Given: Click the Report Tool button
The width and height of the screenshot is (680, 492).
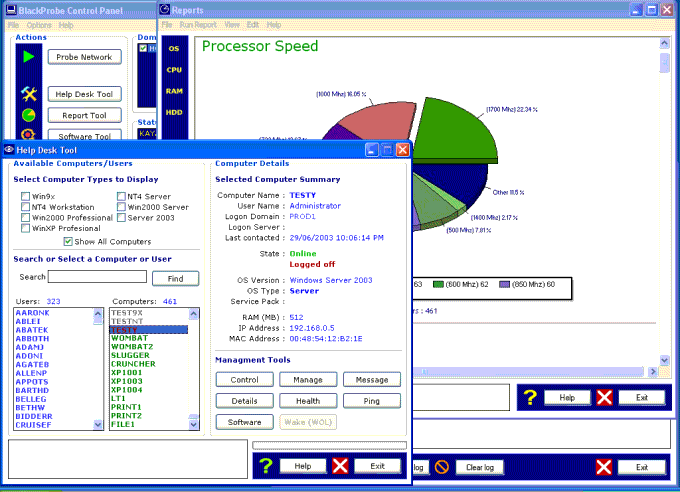Looking at the screenshot, I should (x=84, y=115).
